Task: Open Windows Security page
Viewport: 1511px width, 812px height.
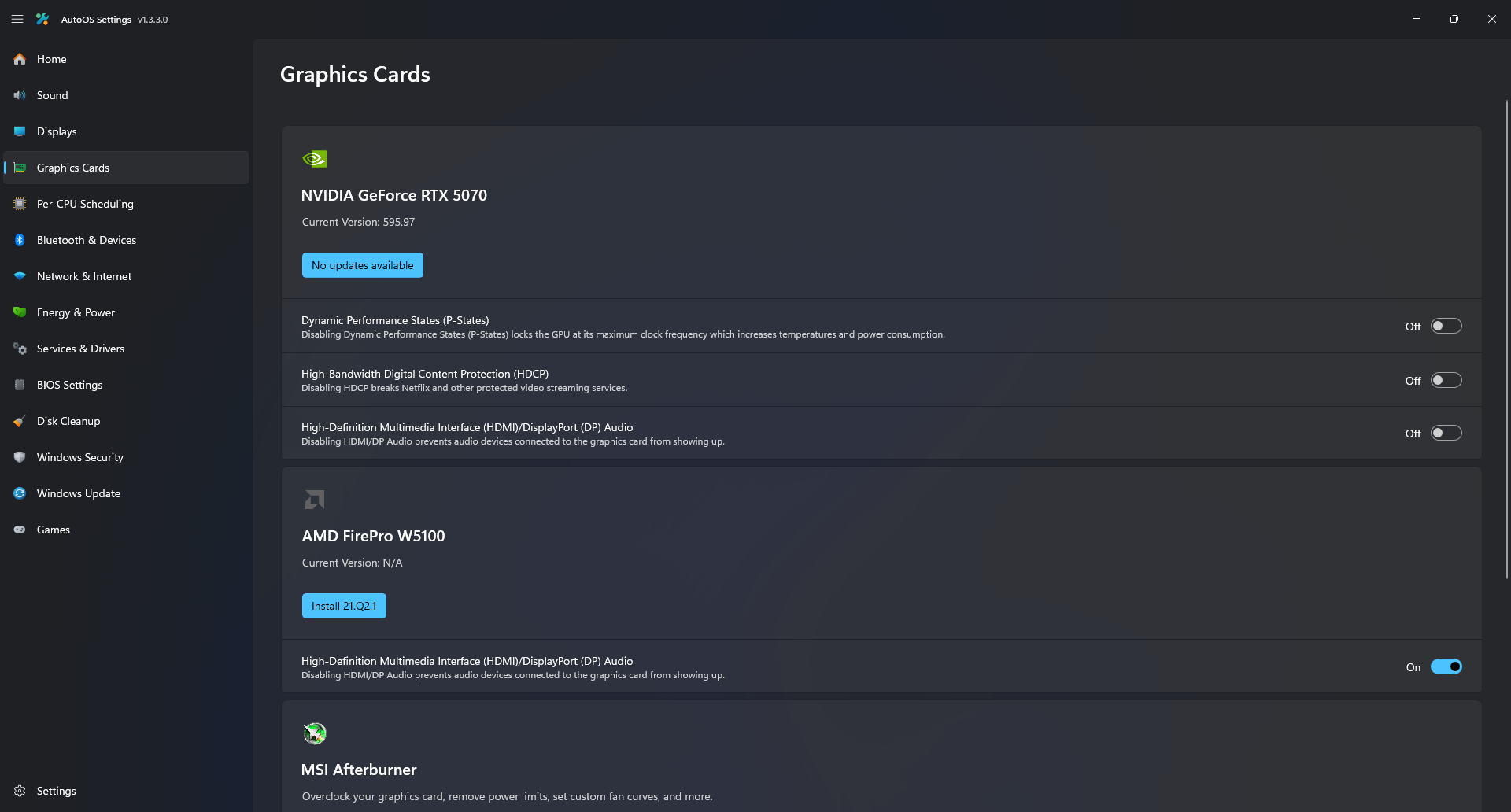Action: coord(126,457)
